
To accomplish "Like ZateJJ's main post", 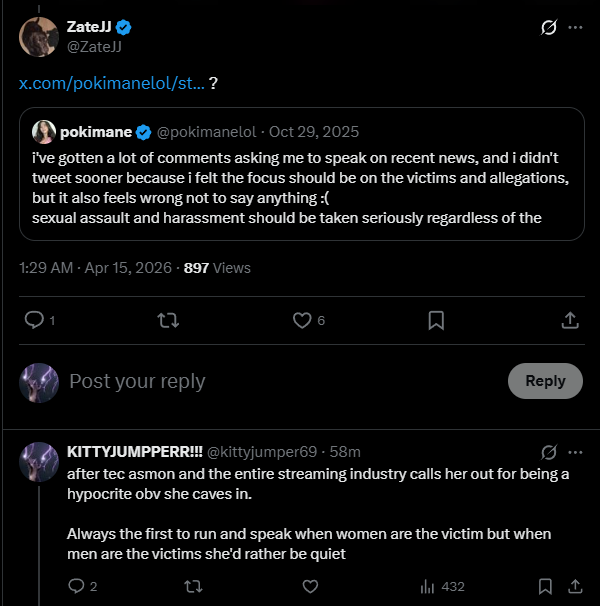I will coord(301,320).
